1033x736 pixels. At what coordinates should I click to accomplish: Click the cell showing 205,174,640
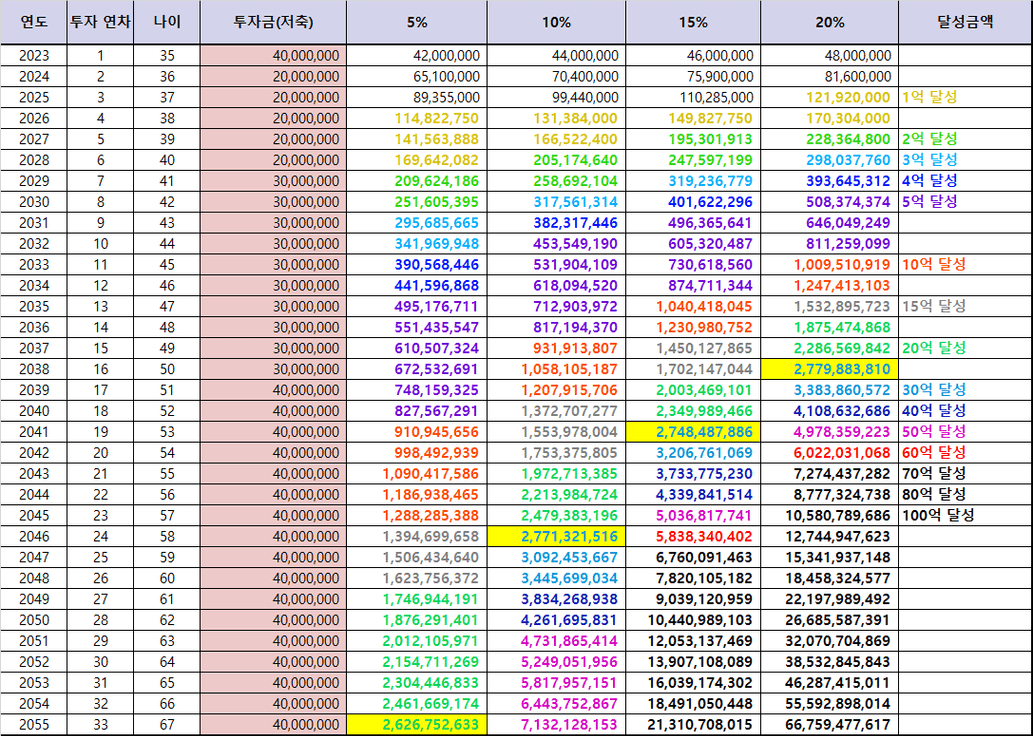point(556,160)
